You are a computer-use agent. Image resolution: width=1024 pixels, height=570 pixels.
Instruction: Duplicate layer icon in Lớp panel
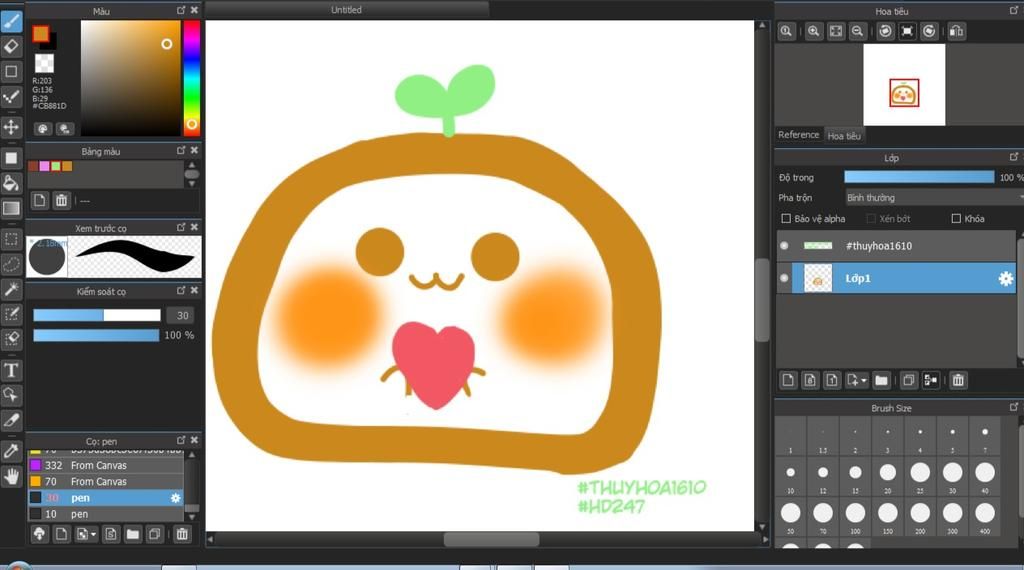[x=908, y=380]
